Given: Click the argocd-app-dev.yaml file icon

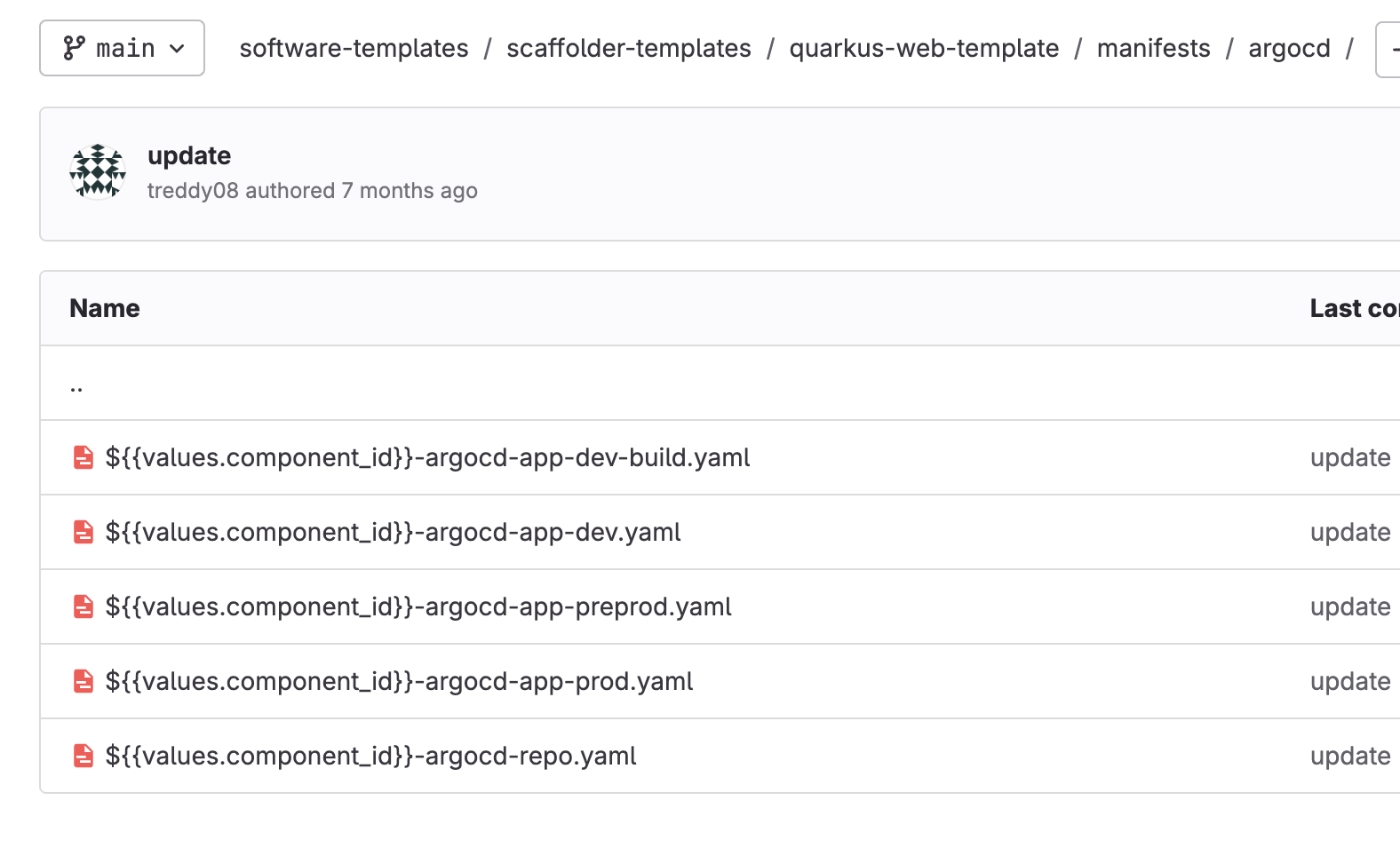Looking at the screenshot, I should [x=83, y=532].
